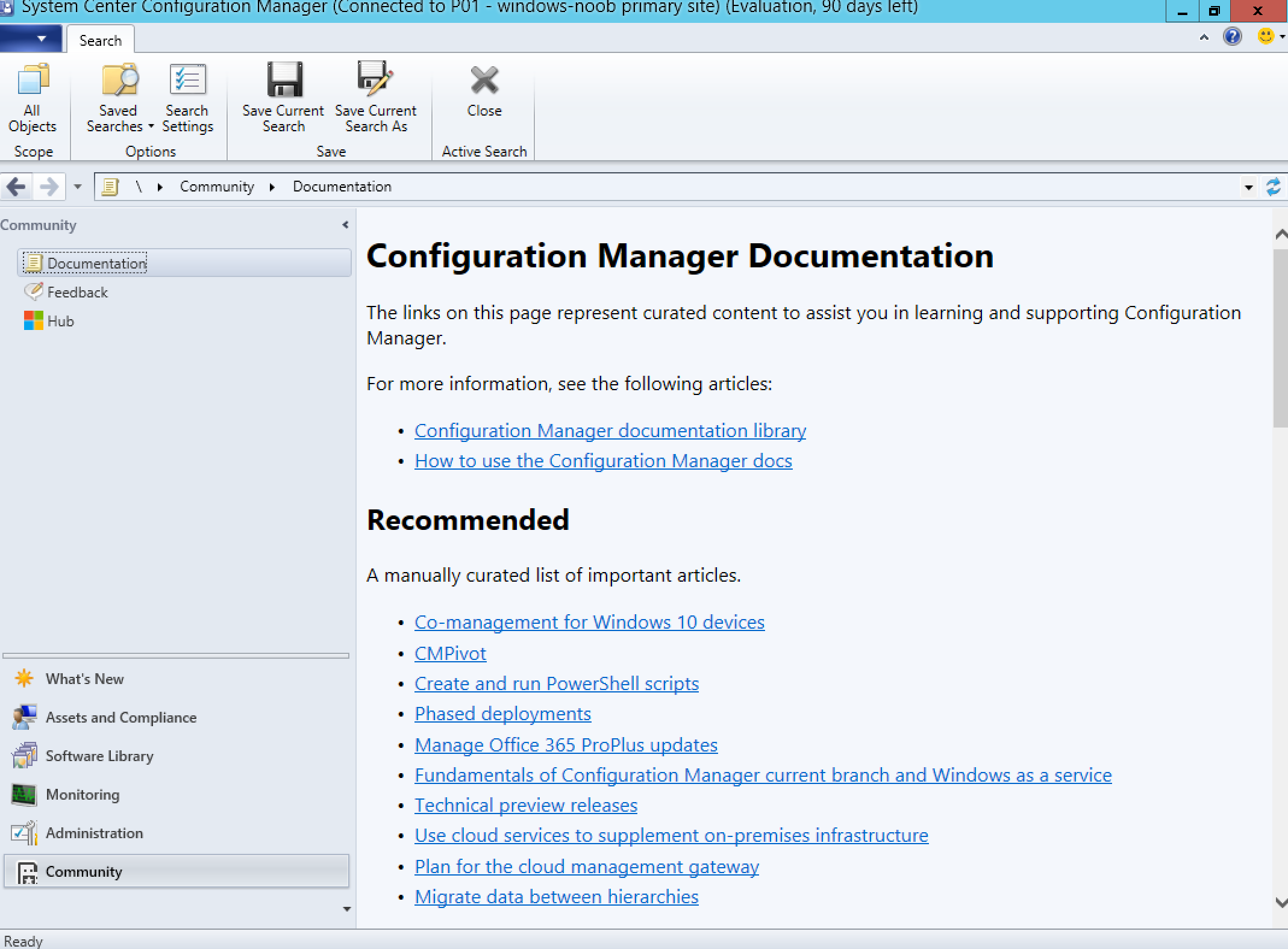The image size is (1288, 949).
Task: Click the refresh icon beside address bar
Action: 1273,187
